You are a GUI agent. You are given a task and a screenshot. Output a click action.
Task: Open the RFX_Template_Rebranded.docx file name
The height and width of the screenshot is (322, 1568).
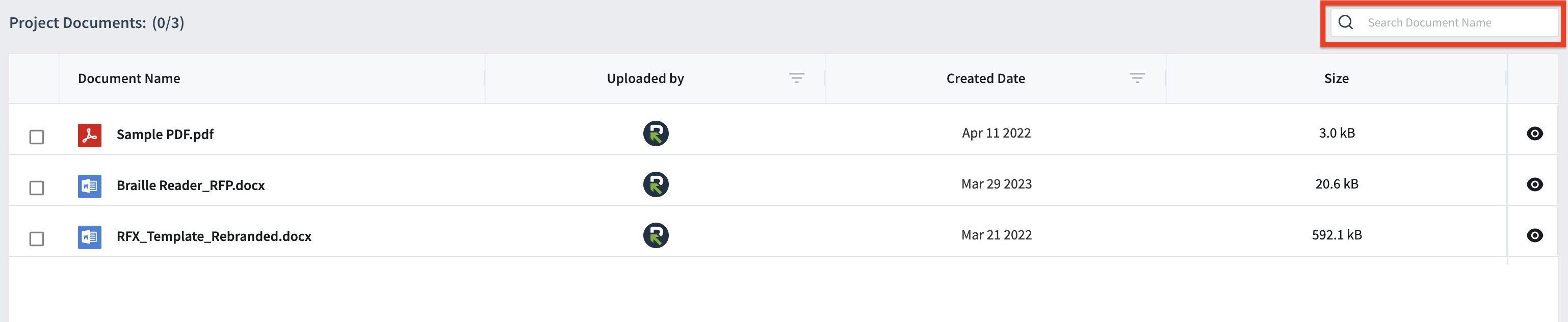pyautogui.click(x=214, y=236)
